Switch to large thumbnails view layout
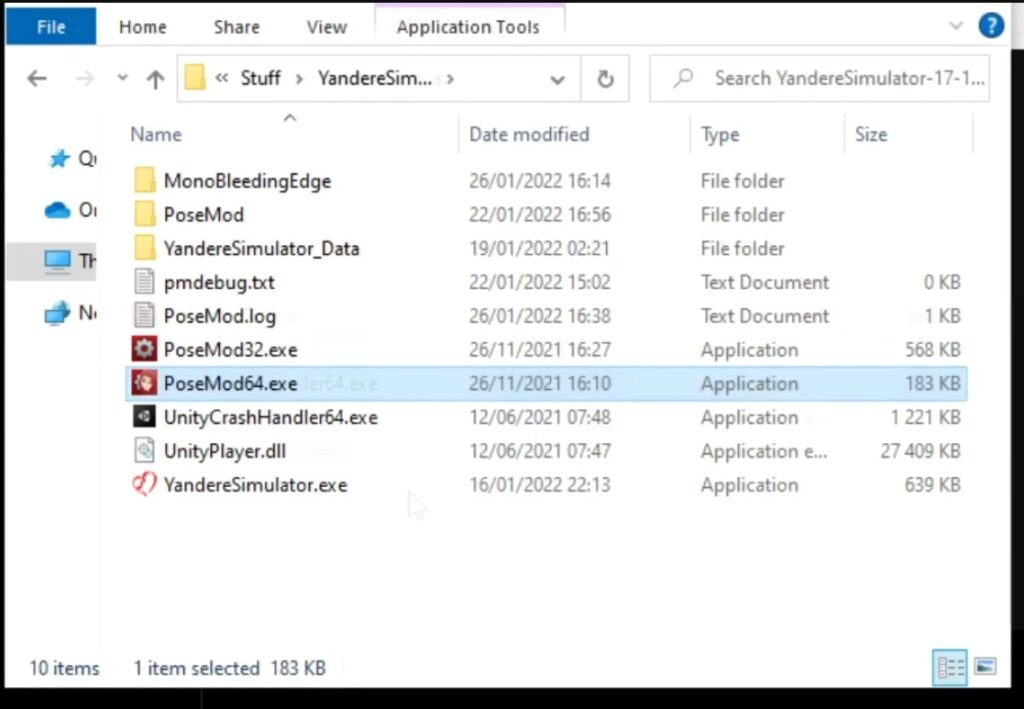Image resolution: width=1024 pixels, height=709 pixels. point(984,667)
